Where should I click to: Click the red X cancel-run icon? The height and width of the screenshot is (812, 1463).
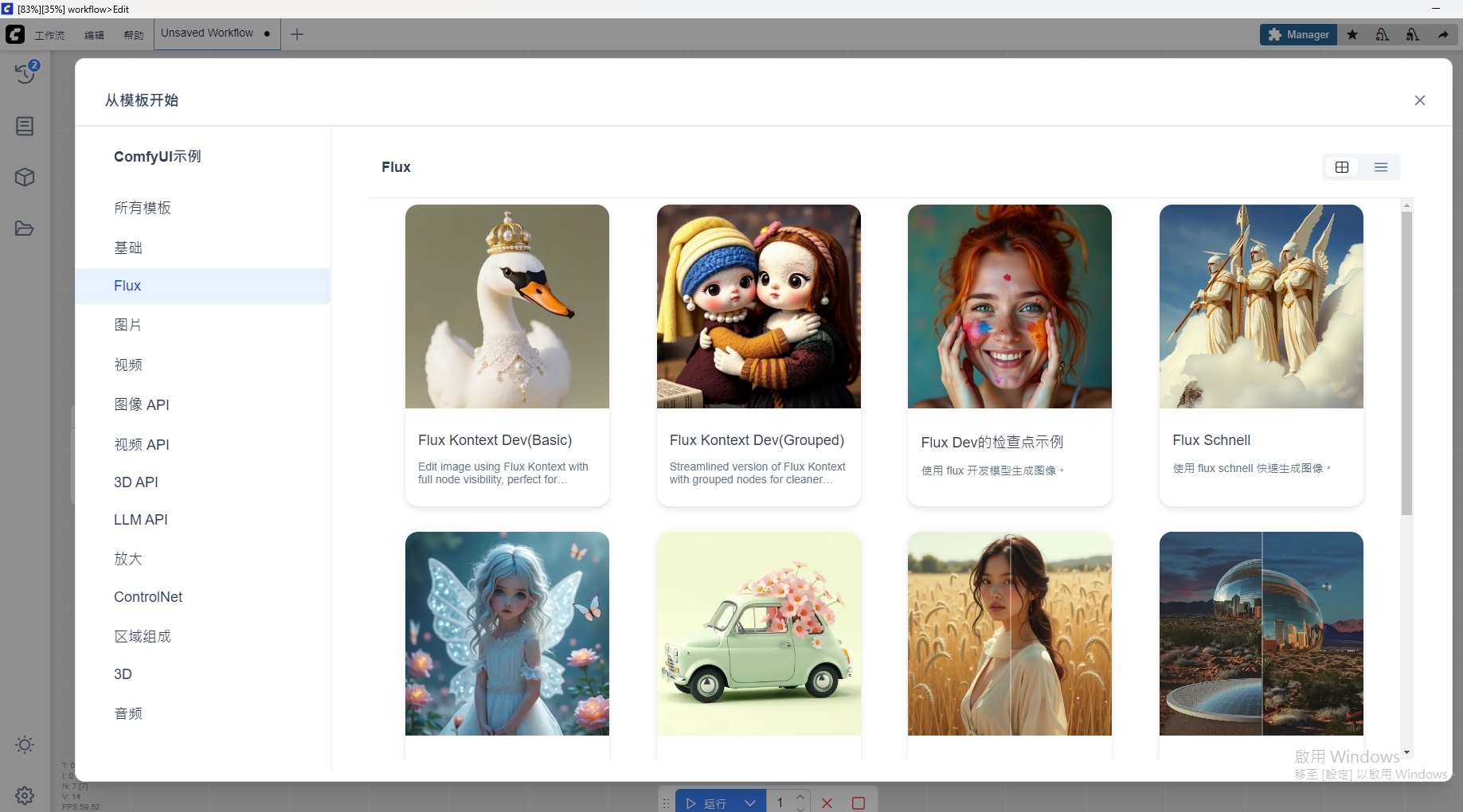[x=827, y=803]
